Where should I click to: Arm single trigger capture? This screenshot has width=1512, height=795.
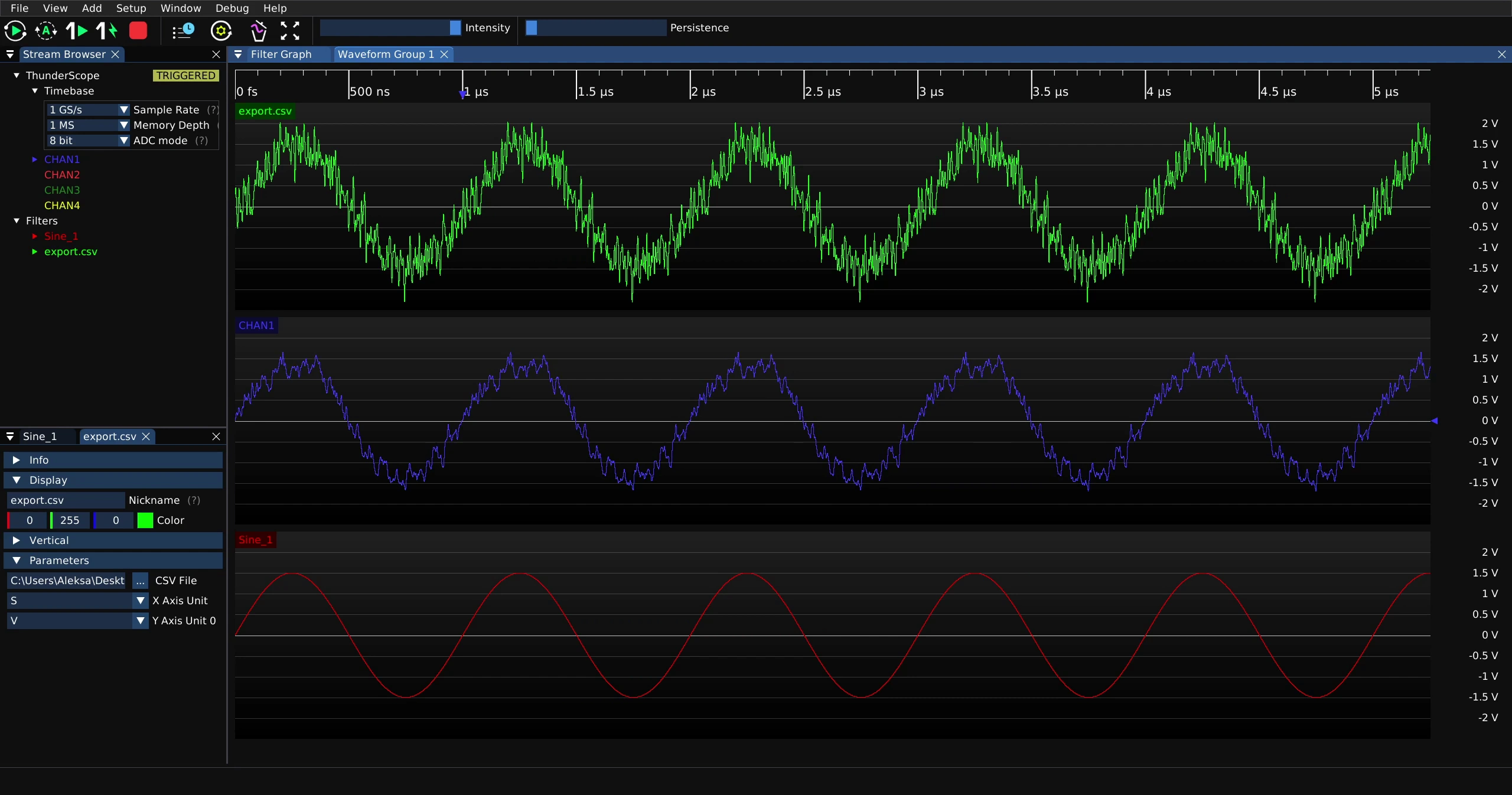(x=77, y=31)
